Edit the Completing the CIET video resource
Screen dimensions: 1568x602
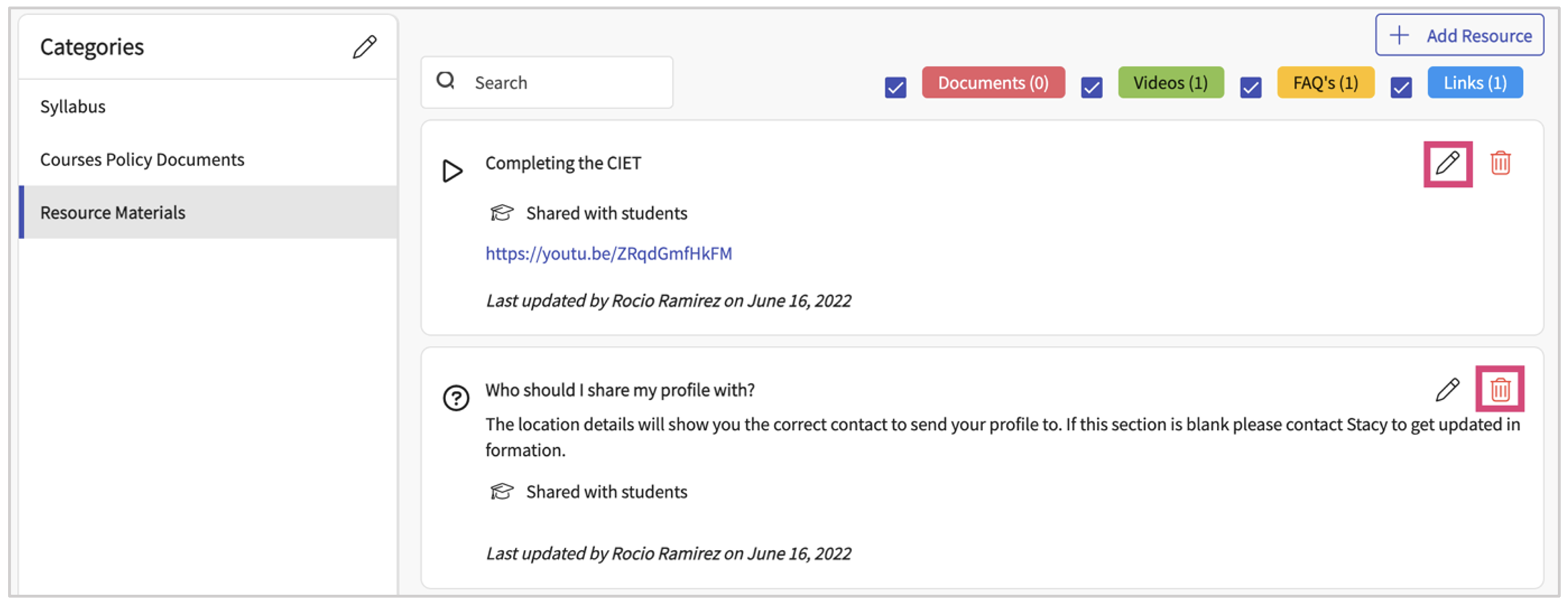(1447, 163)
